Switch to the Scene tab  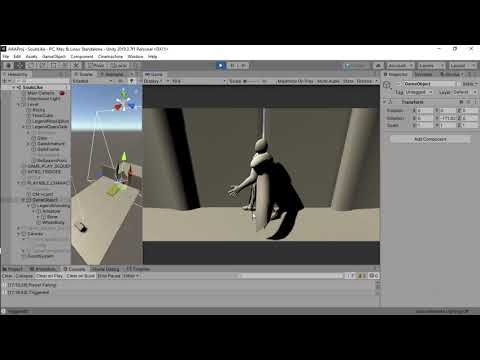[x=83, y=74]
